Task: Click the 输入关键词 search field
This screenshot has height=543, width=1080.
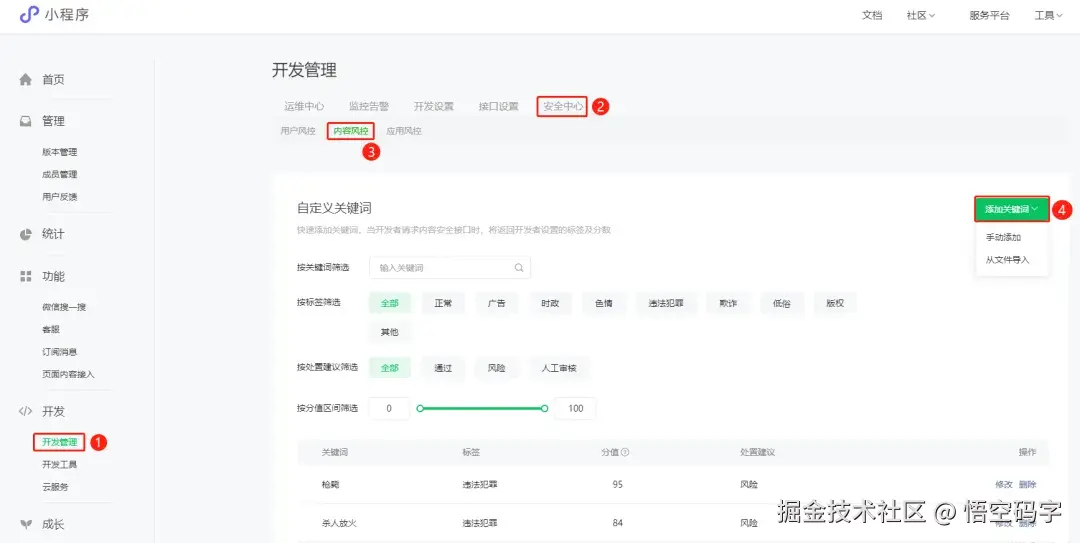Action: point(450,268)
